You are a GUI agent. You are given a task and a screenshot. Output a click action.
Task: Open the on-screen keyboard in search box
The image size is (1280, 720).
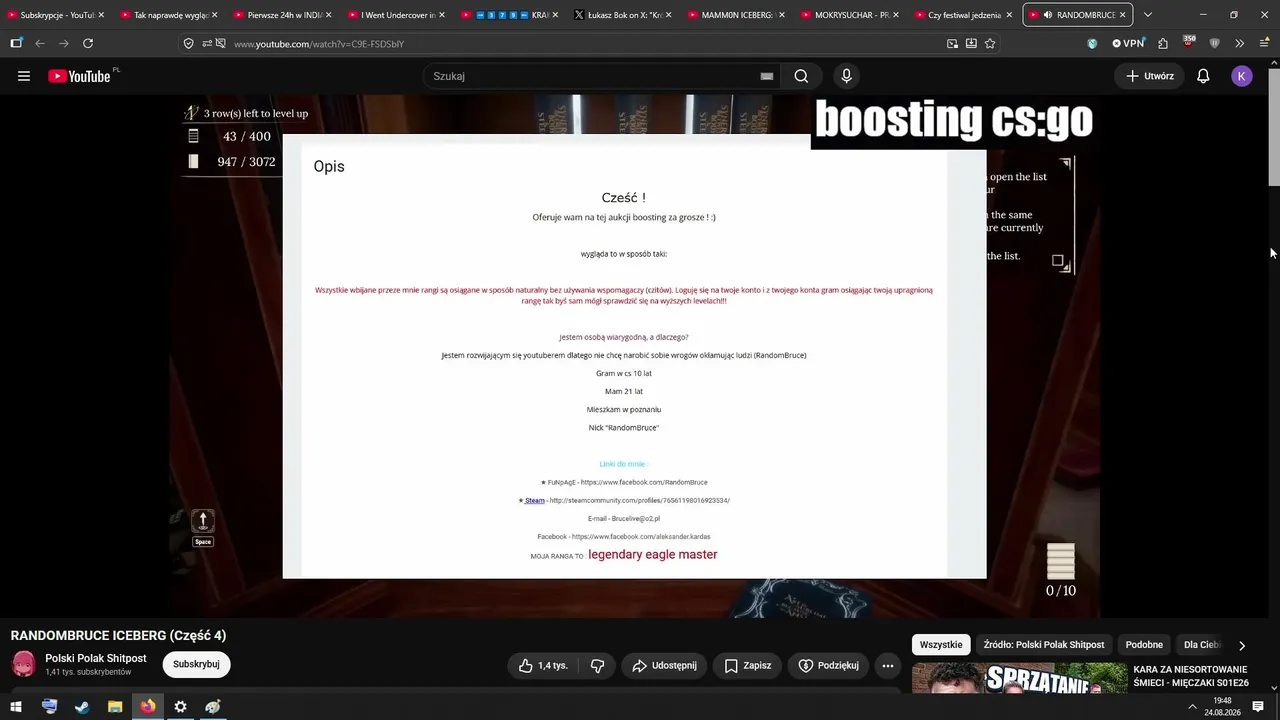coord(767,76)
